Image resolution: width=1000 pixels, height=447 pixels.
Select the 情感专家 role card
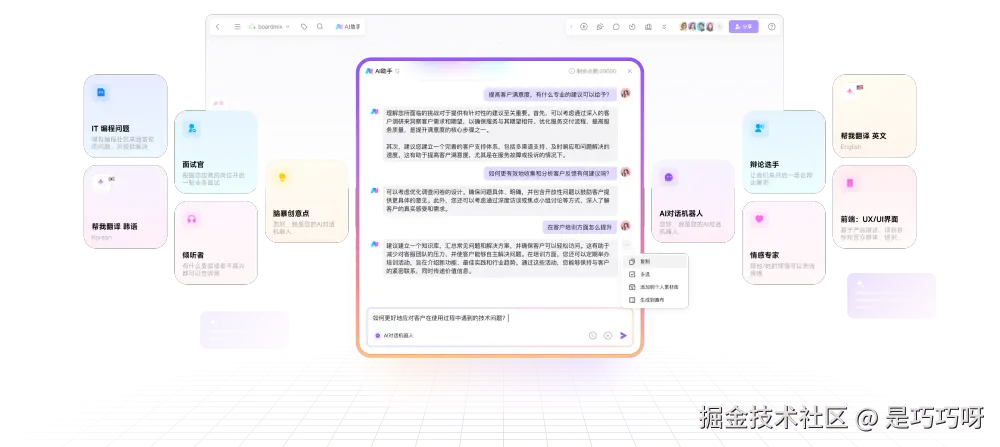click(x=784, y=243)
